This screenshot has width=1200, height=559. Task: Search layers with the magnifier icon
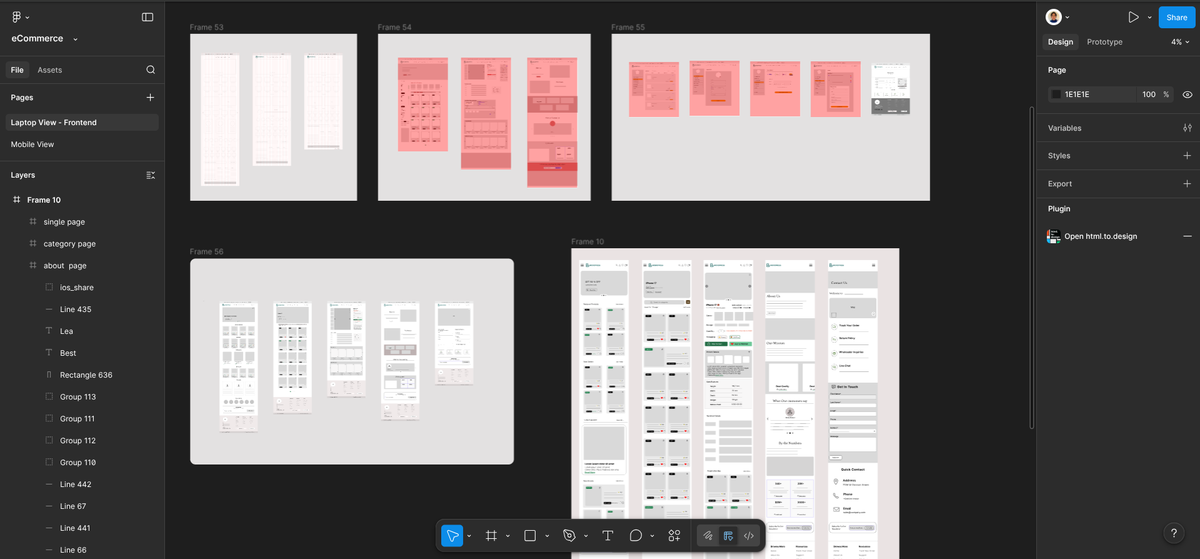150,70
